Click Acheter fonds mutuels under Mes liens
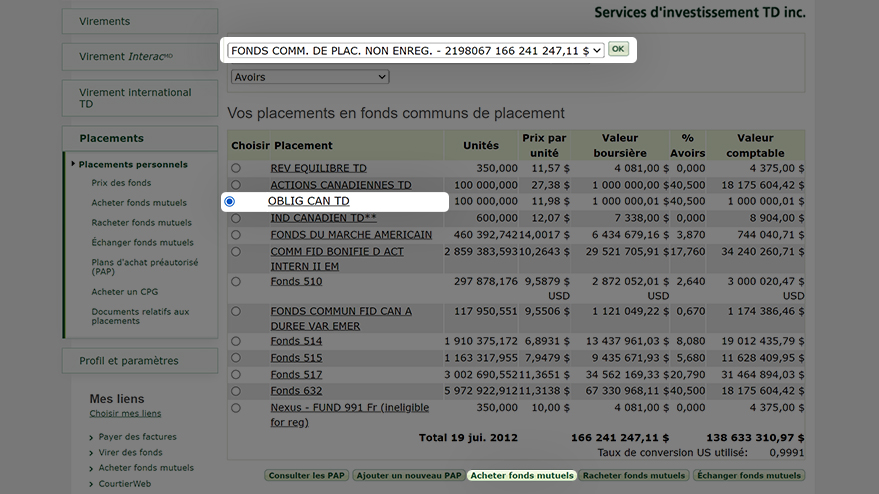 point(146,468)
